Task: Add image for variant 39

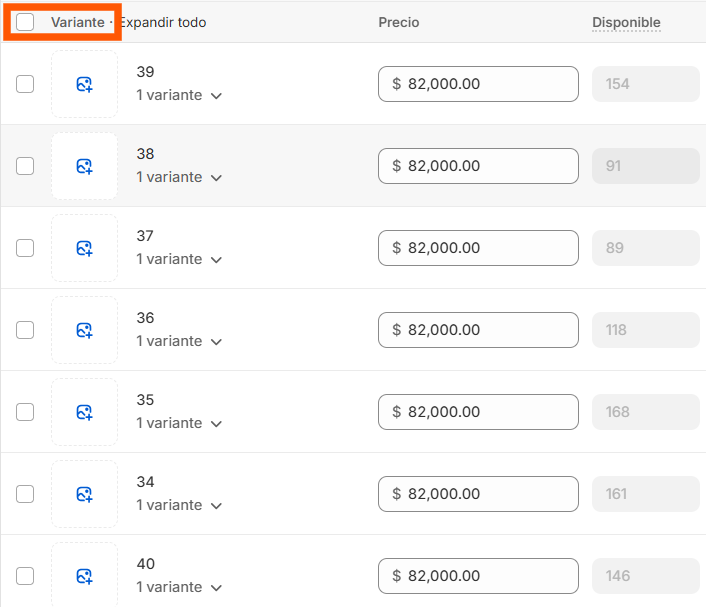Action: pyautogui.click(x=85, y=84)
